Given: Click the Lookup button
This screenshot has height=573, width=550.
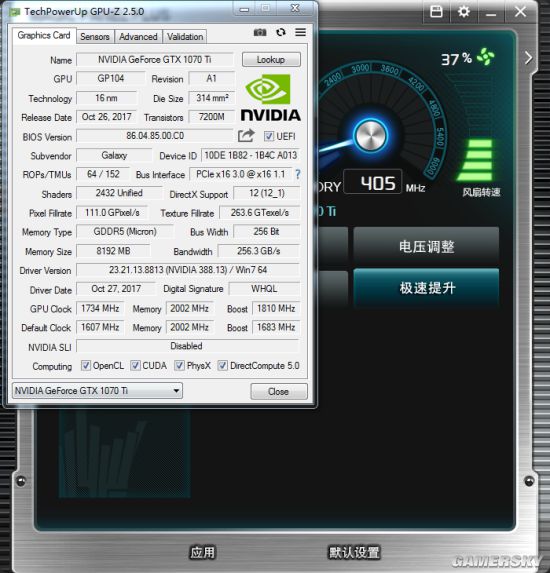Looking at the screenshot, I should (x=271, y=60).
